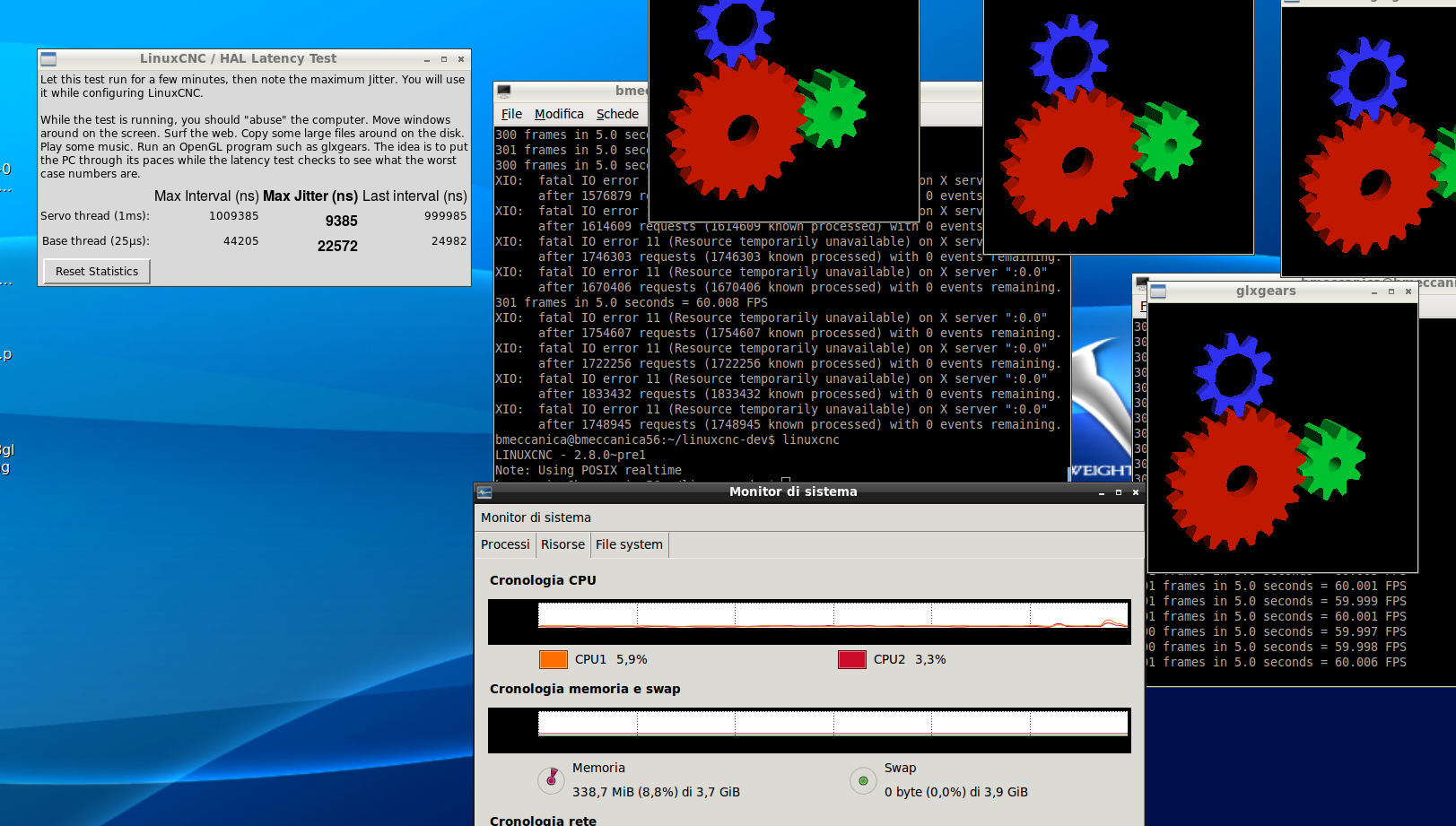Click the LinuxCNC / HAL Latency Test title bar
The image size is (1456, 826).
[x=238, y=59]
